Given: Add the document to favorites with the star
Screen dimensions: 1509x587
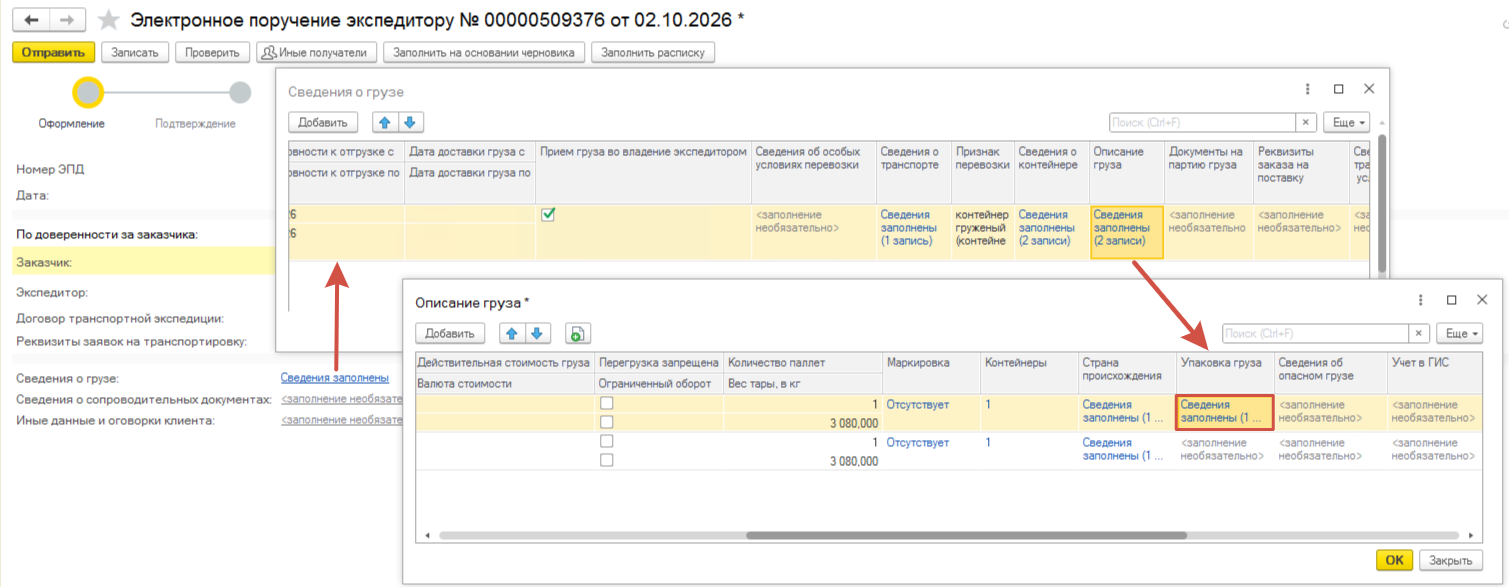Looking at the screenshot, I should (111, 20).
